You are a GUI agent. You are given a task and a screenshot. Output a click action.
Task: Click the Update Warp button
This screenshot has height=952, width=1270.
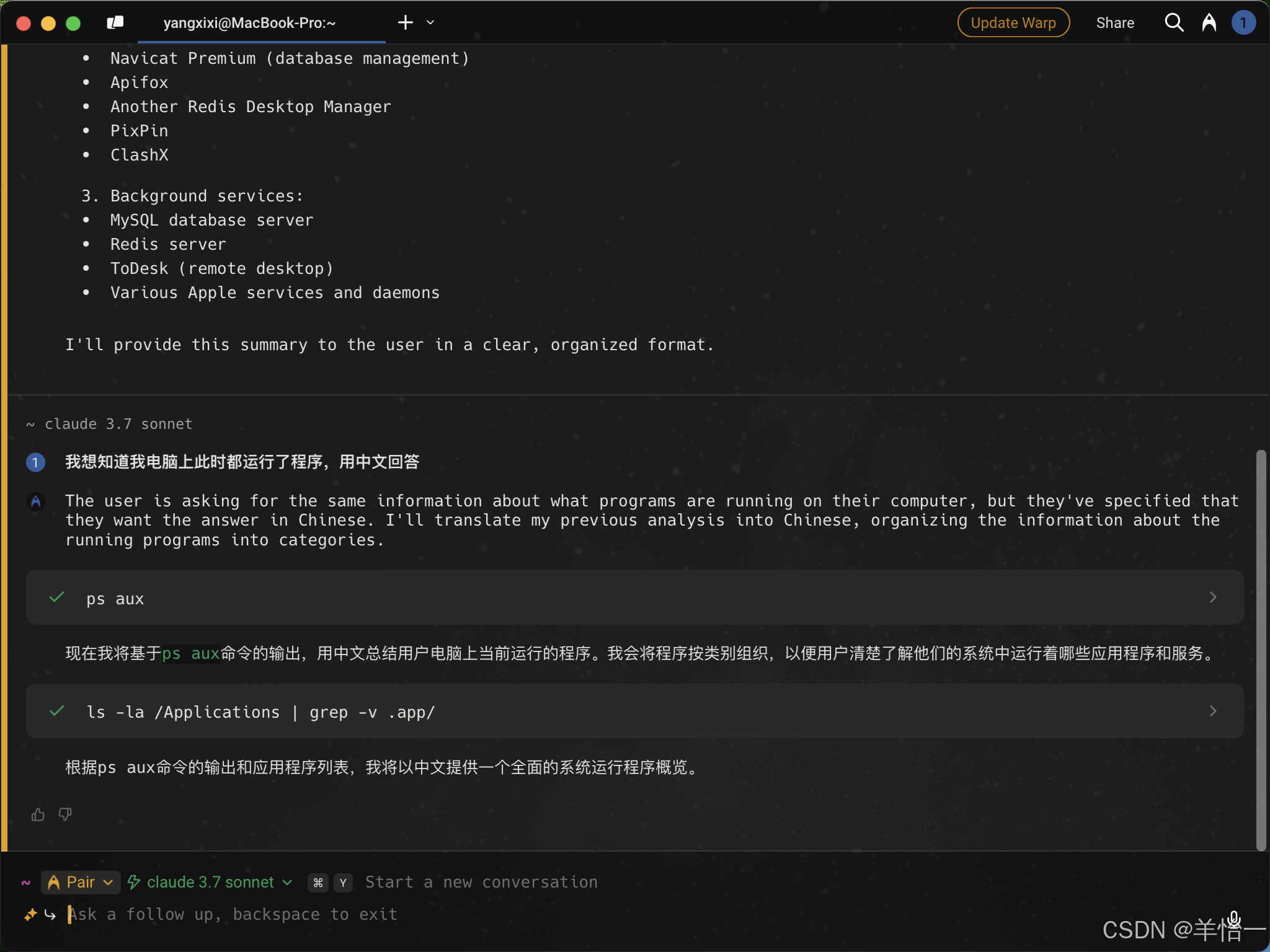pos(1013,23)
